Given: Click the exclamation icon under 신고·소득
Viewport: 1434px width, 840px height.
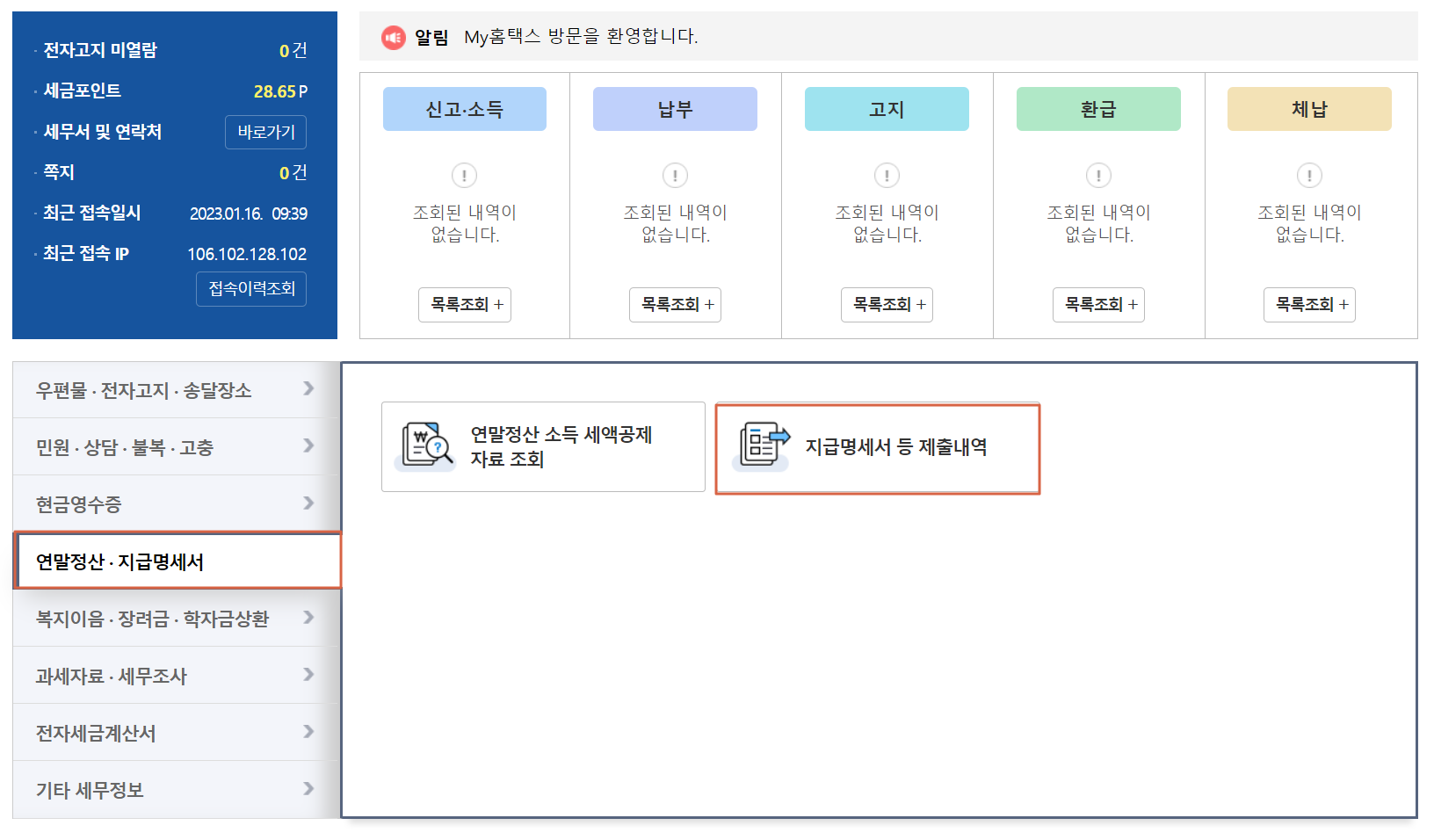Looking at the screenshot, I should coord(464,176).
